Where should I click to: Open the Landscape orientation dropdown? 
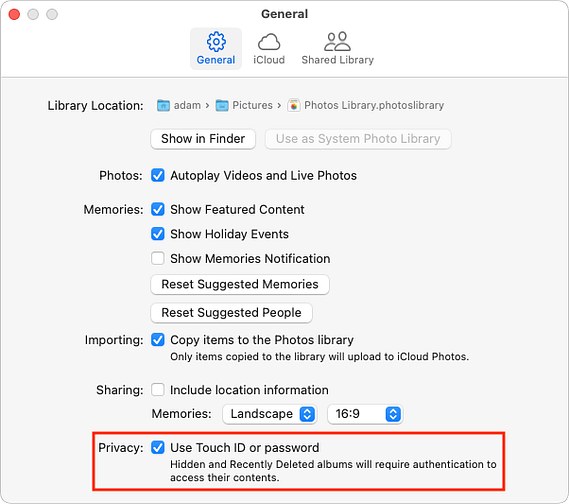coord(270,414)
